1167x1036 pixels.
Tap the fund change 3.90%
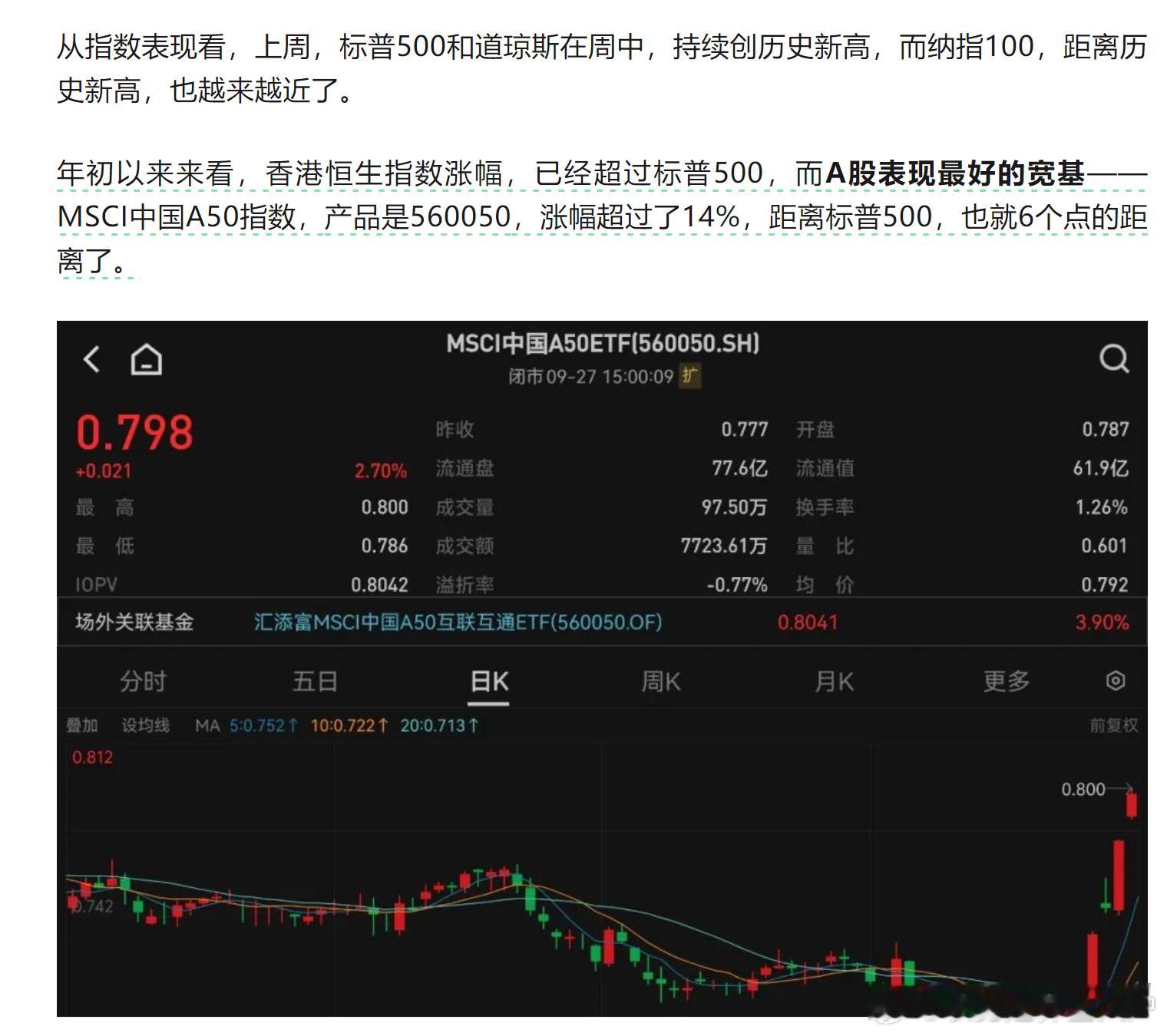pyautogui.click(x=1102, y=622)
